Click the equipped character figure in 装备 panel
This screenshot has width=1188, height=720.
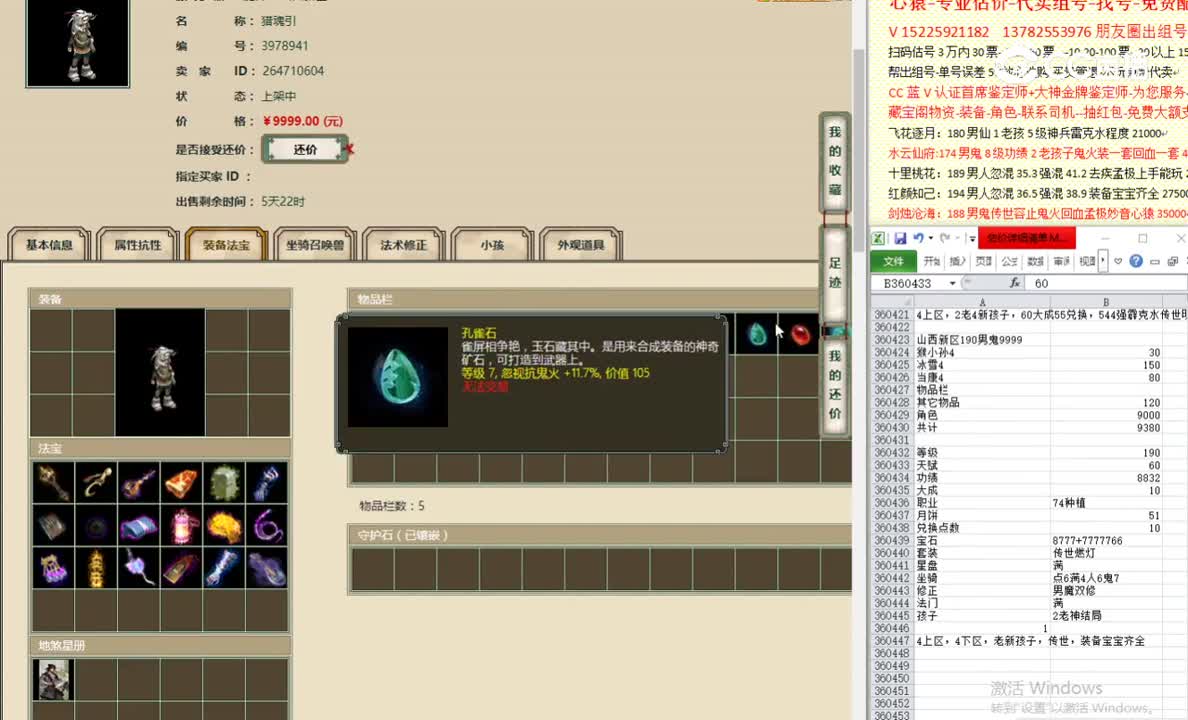pyautogui.click(x=160, y=372)
